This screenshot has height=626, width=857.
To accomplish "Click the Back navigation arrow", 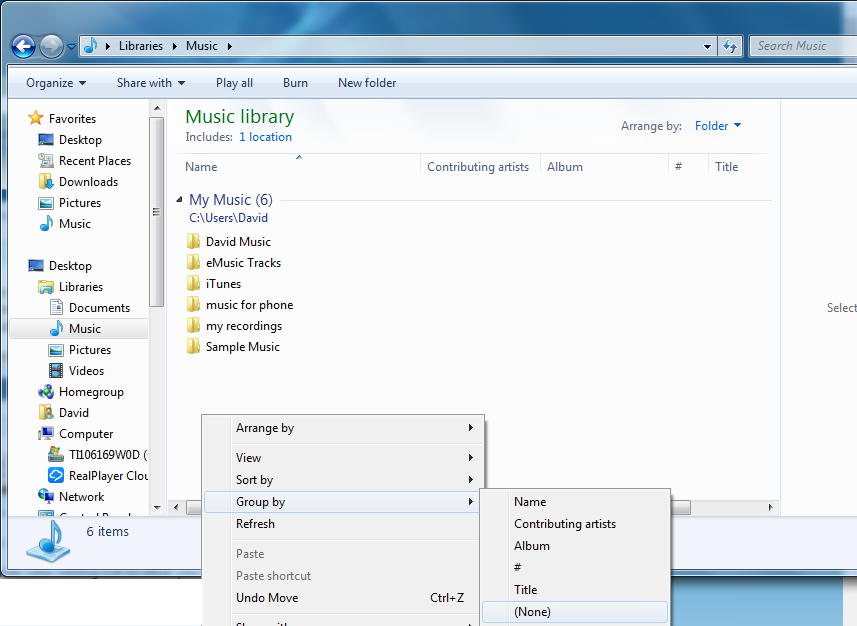I will (24, 46).
